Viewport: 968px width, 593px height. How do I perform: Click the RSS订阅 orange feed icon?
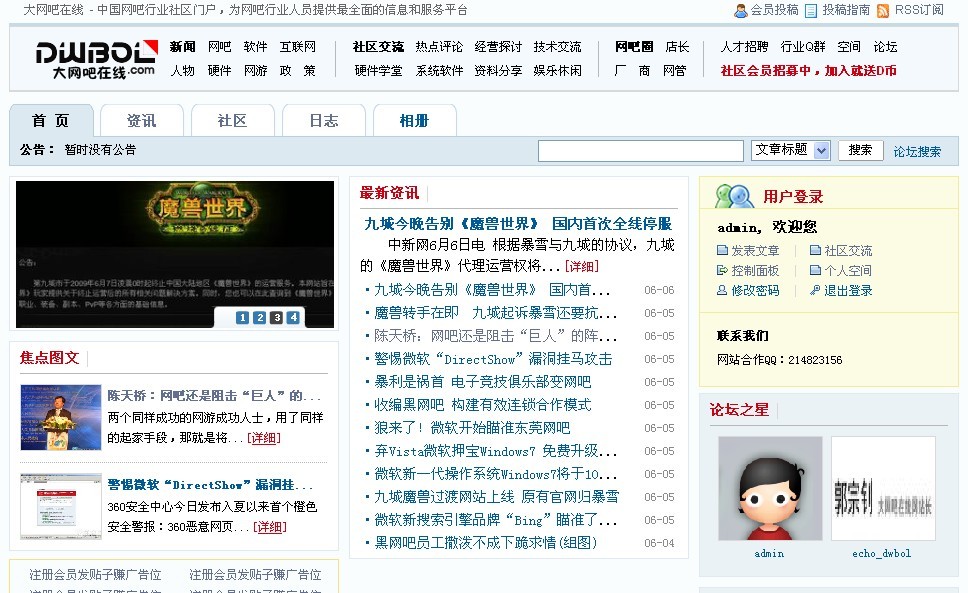883,11
